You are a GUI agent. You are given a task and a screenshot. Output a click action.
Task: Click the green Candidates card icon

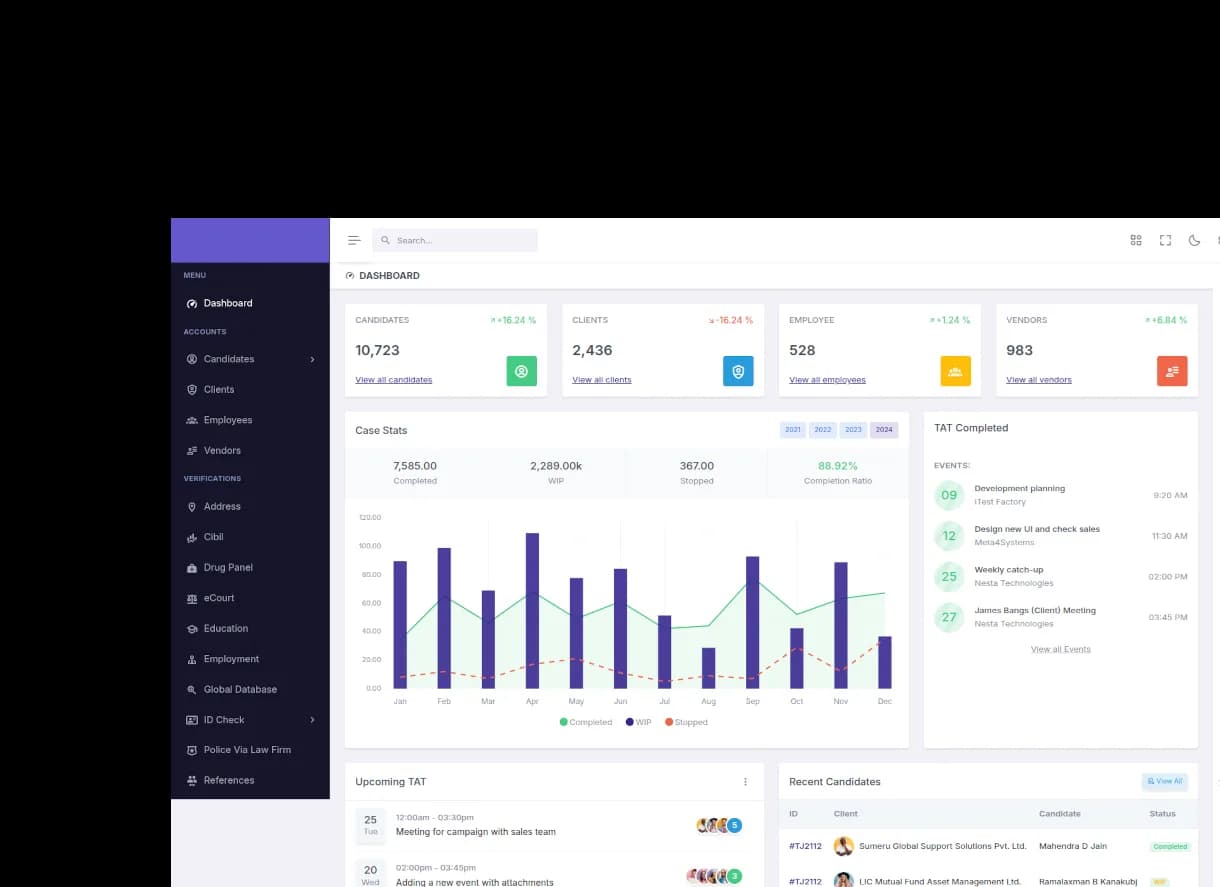[x=521, y=371]
